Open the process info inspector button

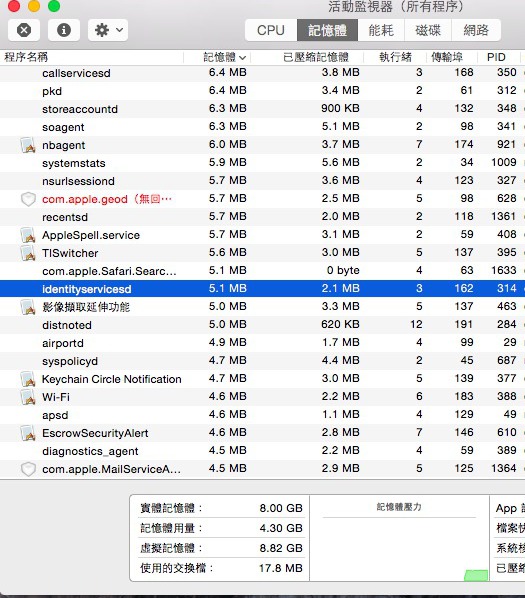(x=64, y=30)
